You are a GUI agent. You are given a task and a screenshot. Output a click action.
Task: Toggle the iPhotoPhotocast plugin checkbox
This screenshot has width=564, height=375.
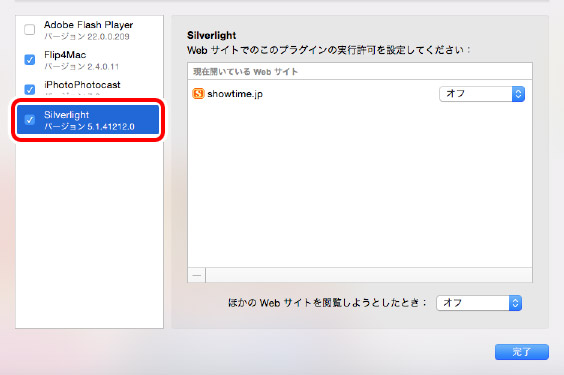click(29, 89)
